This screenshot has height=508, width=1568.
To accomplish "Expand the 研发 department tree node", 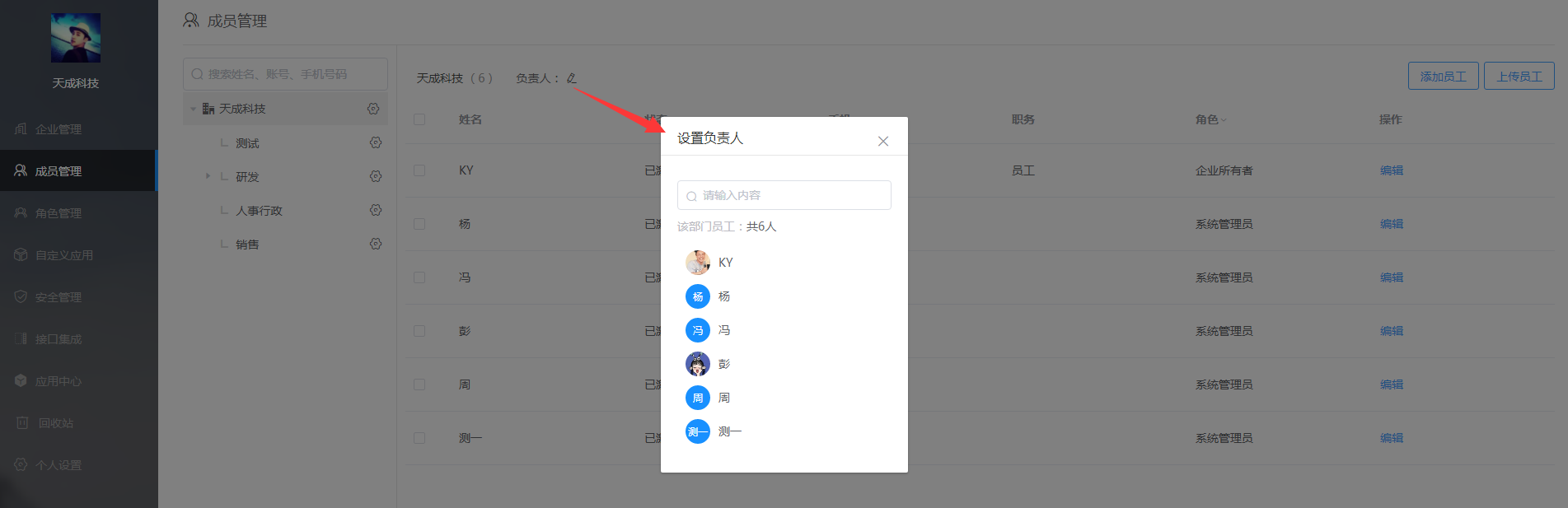I will point(208,176).
